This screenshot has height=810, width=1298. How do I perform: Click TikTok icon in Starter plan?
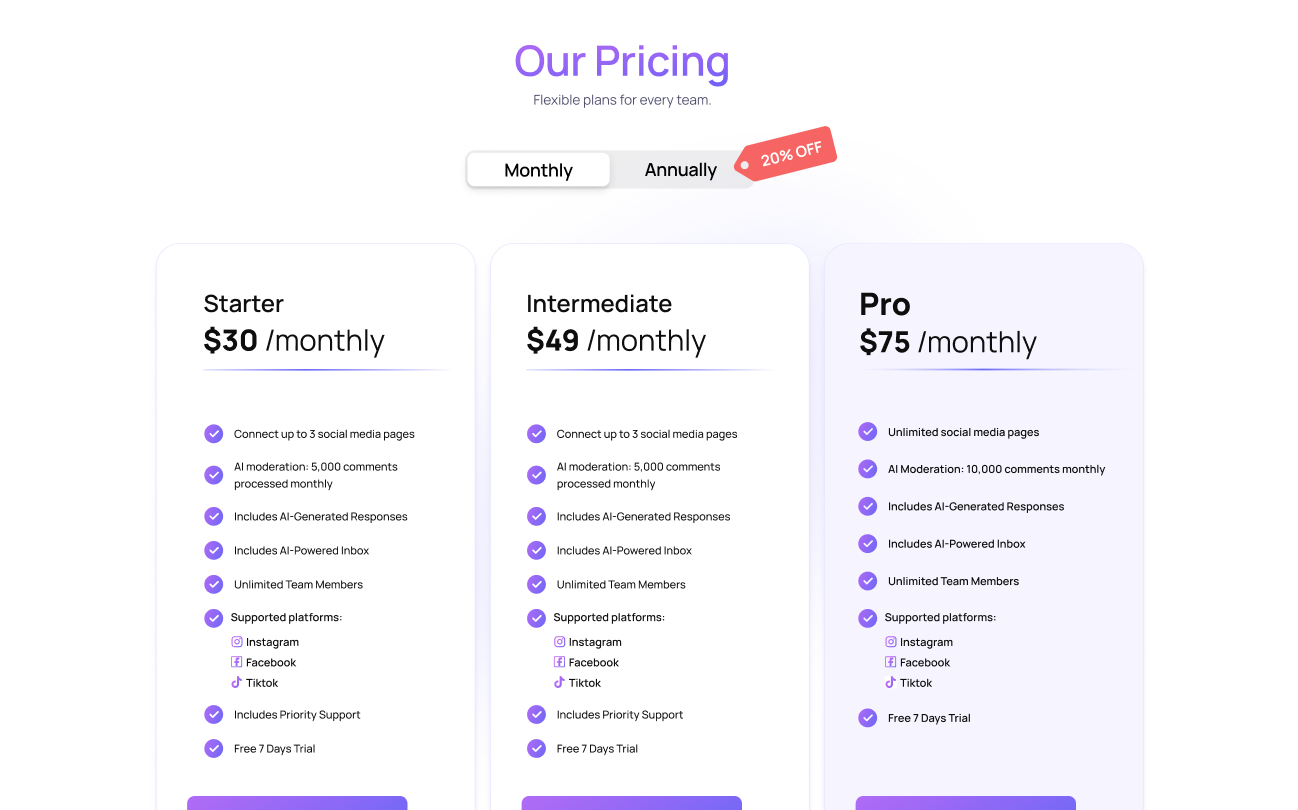pyautogui.click(x=237, y=683)
